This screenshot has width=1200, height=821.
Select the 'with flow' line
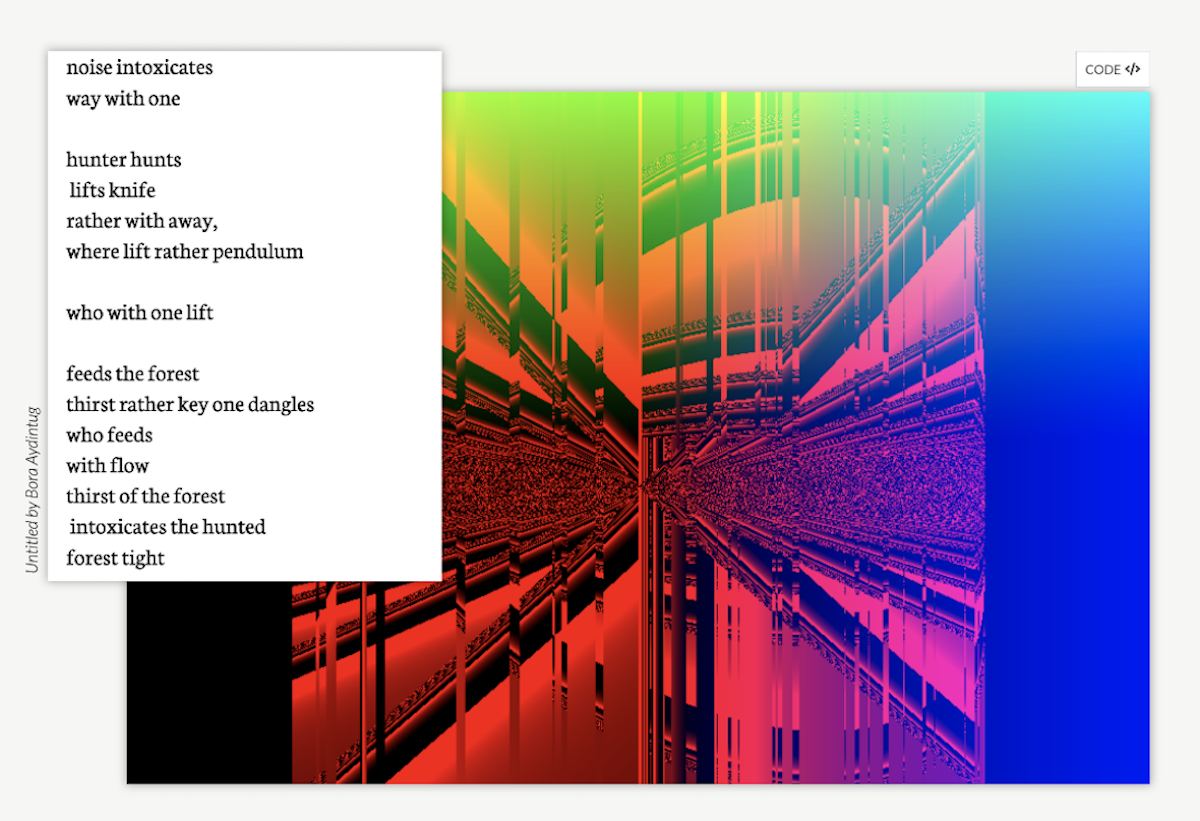[107, 466]
